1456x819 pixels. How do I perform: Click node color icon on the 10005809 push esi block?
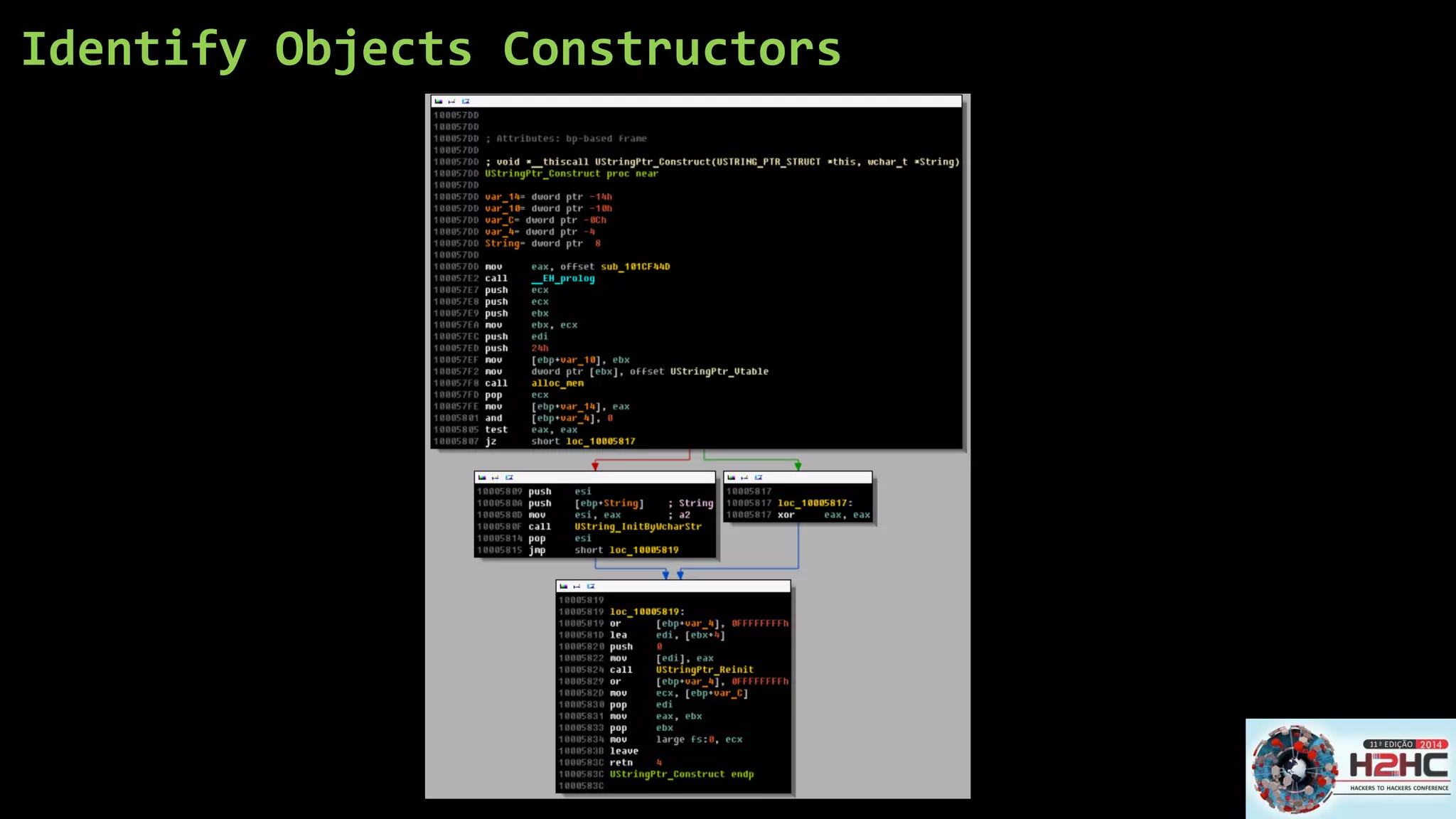pyautogui.click(x=482, y=478)
